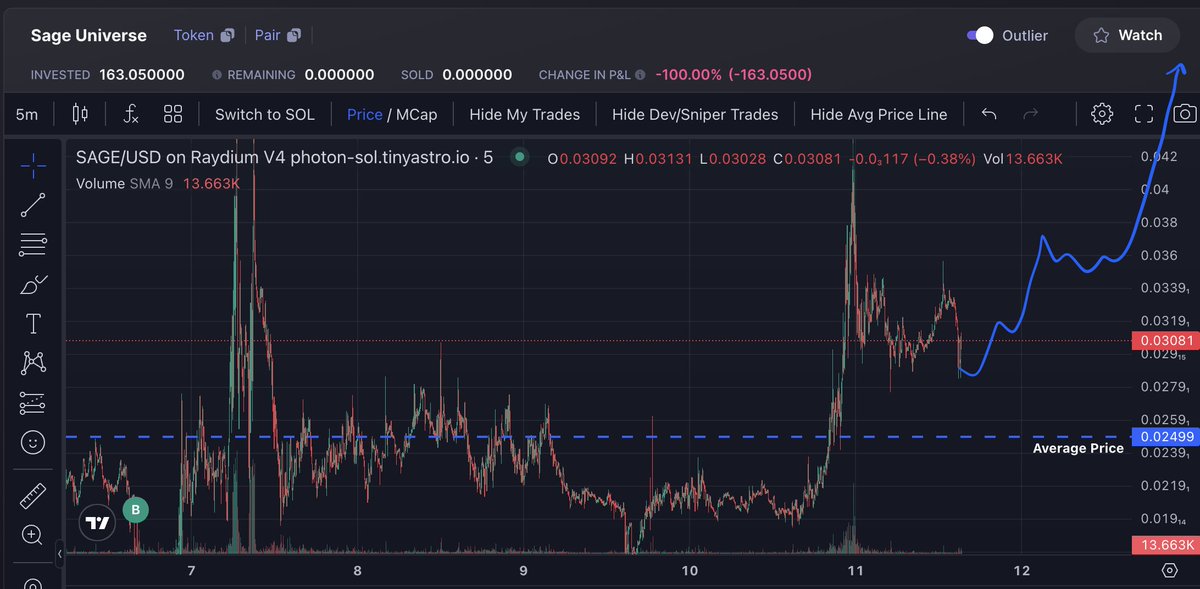Click the SAGE/USD symbol title

click(284, 158)
